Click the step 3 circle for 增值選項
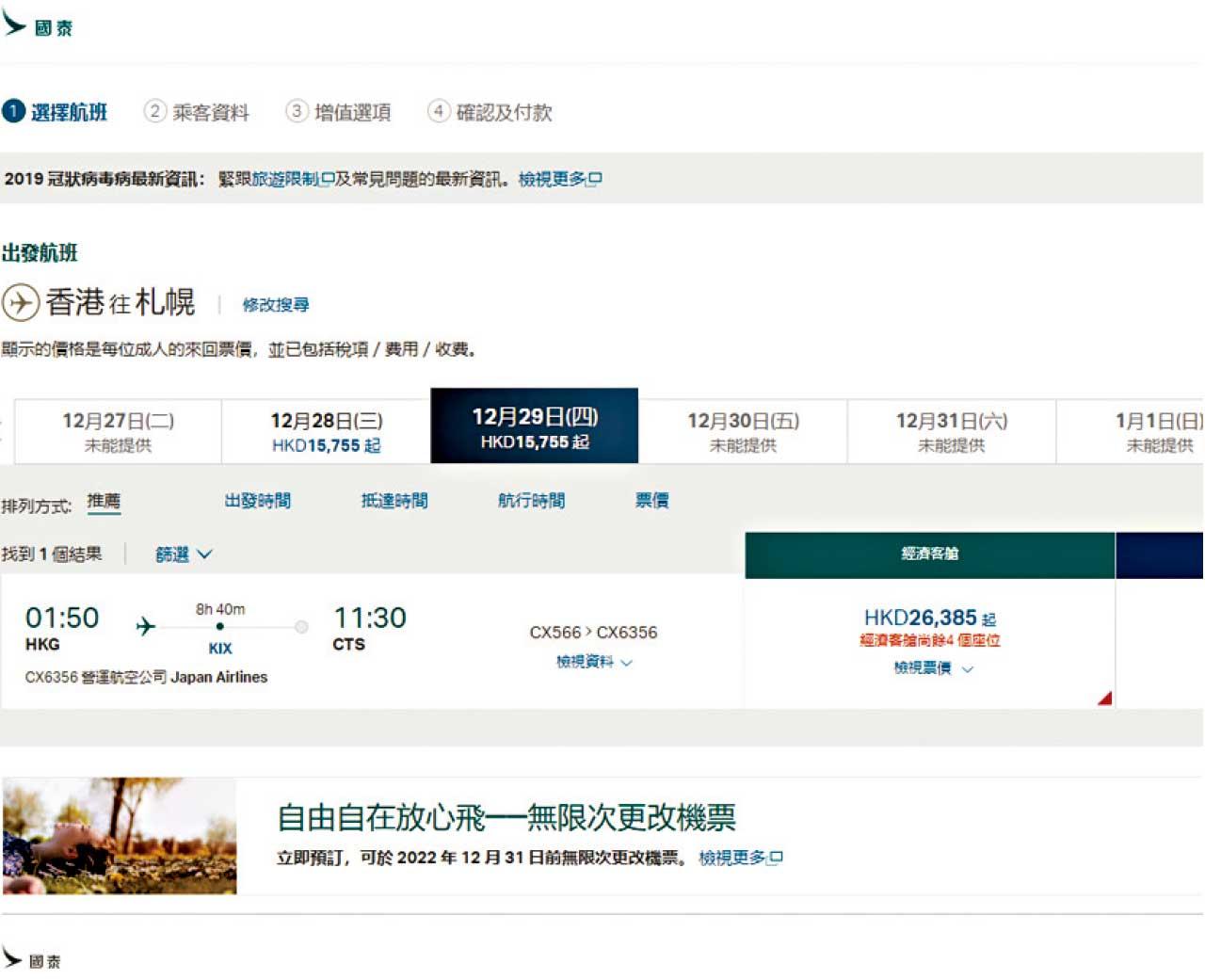1205x980 pixels. 297,111
